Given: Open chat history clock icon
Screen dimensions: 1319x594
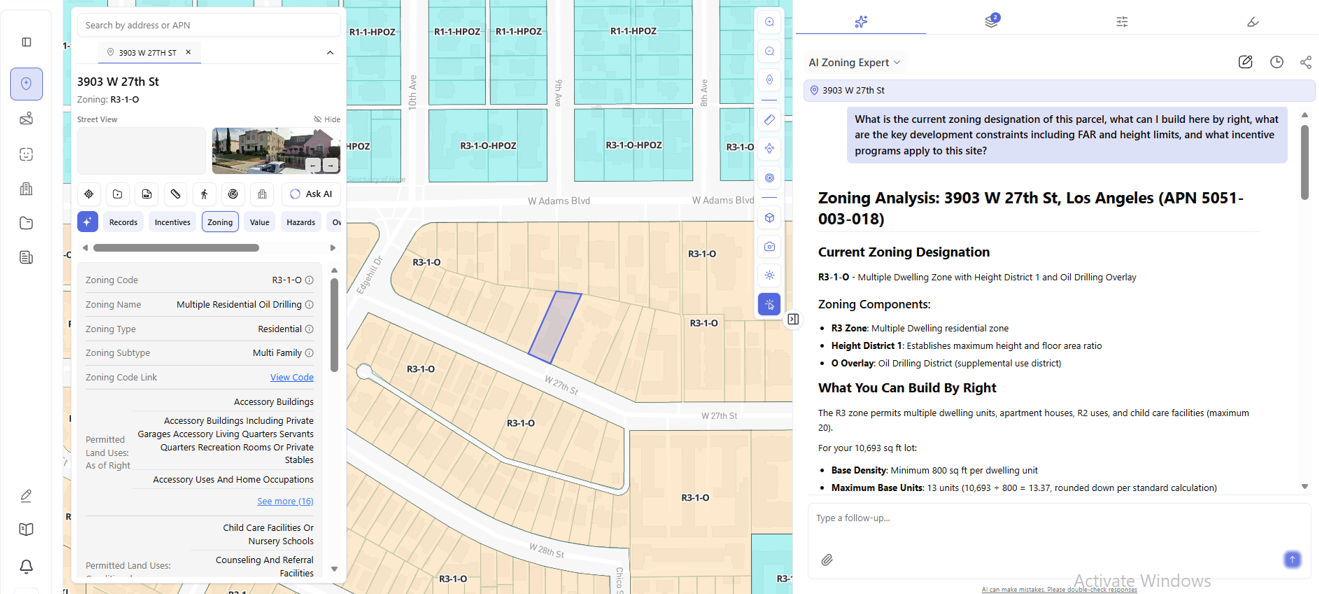Looking at the screenshot, I should 1277,62.
